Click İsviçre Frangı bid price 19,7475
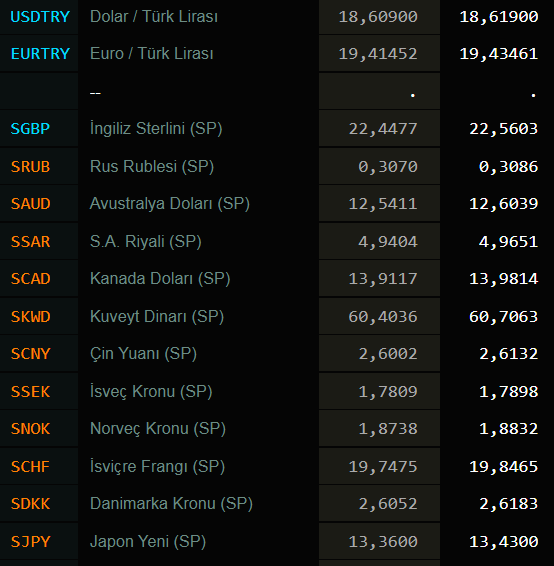This screenshot has height=566, width=554. pyautogui.click(x=383, y=467)
